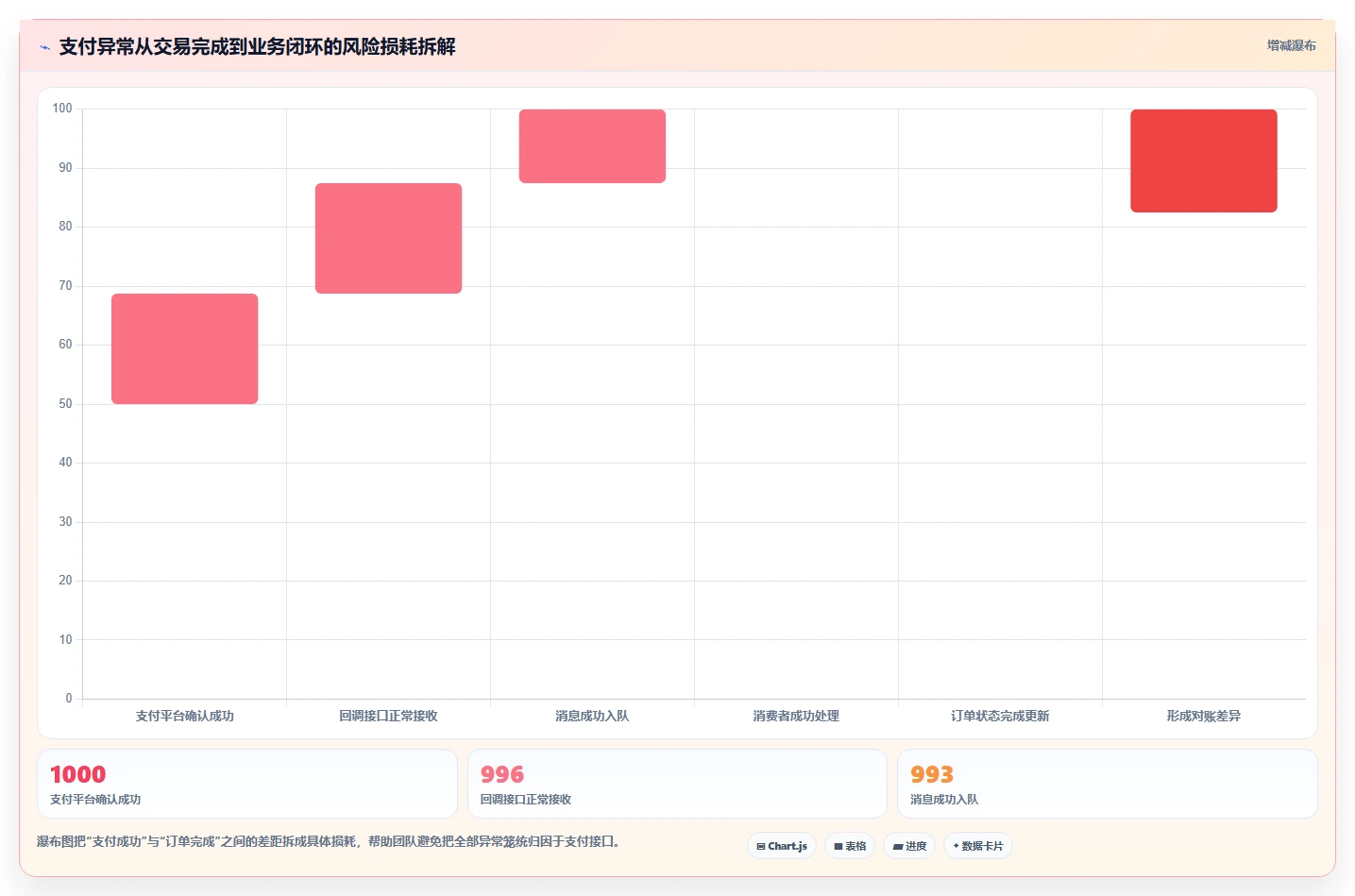Click the footer description starting 瀑布图把
This screenshot has width=1355, height=896.
tap(329, 841)
